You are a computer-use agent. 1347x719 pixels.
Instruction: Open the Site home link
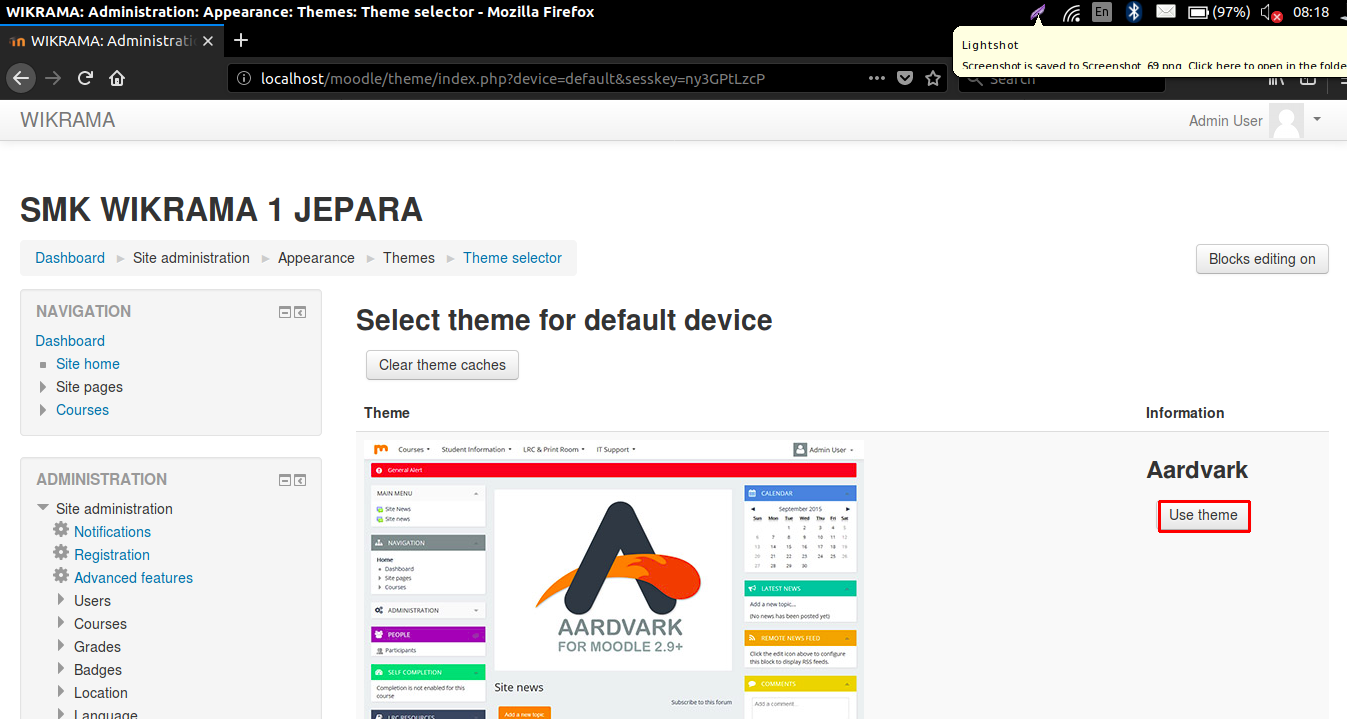point(88,364)
